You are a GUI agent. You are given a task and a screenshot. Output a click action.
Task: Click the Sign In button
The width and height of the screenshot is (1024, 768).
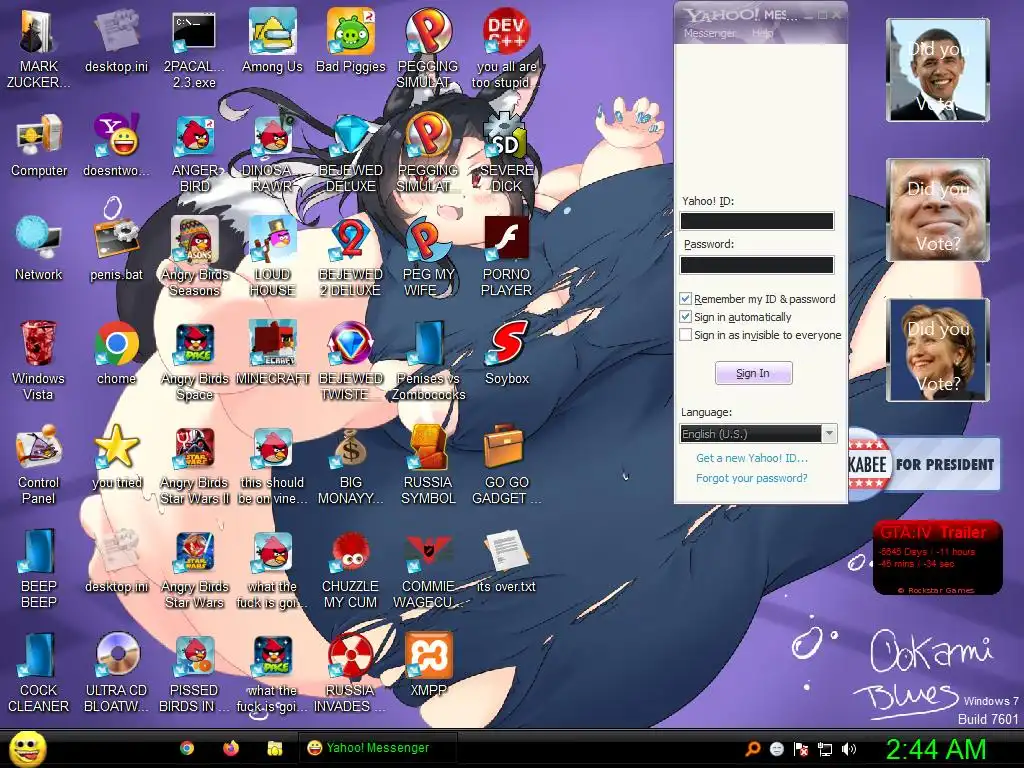pos(754,373)
